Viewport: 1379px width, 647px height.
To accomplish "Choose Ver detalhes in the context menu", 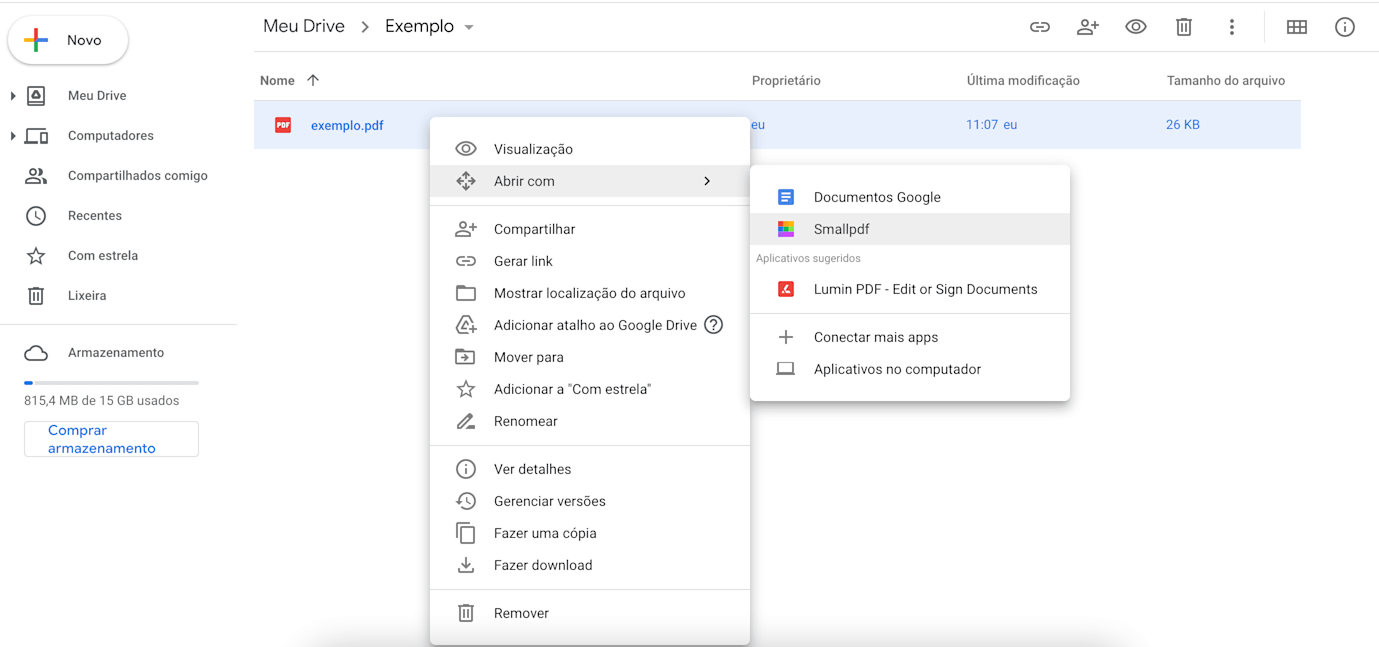I will click(590, 469).
